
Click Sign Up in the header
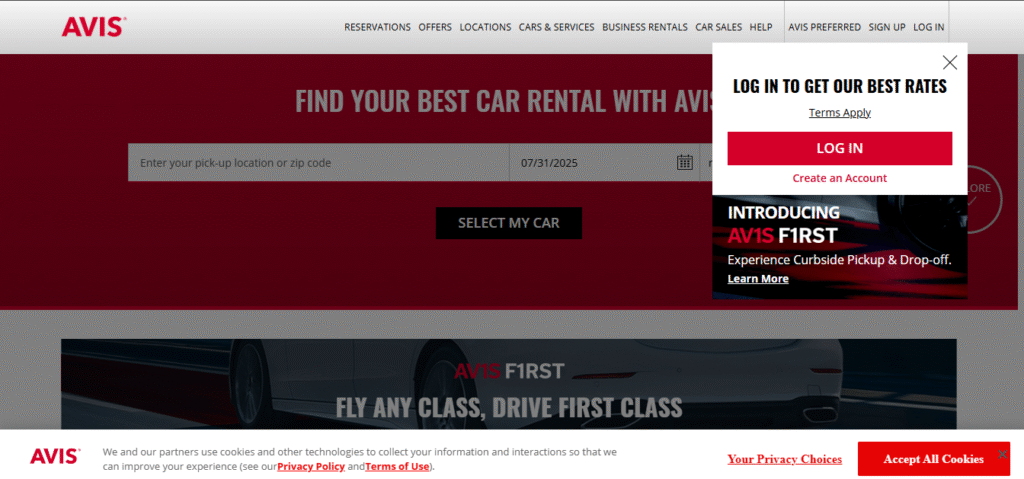(x=887, y=27)
